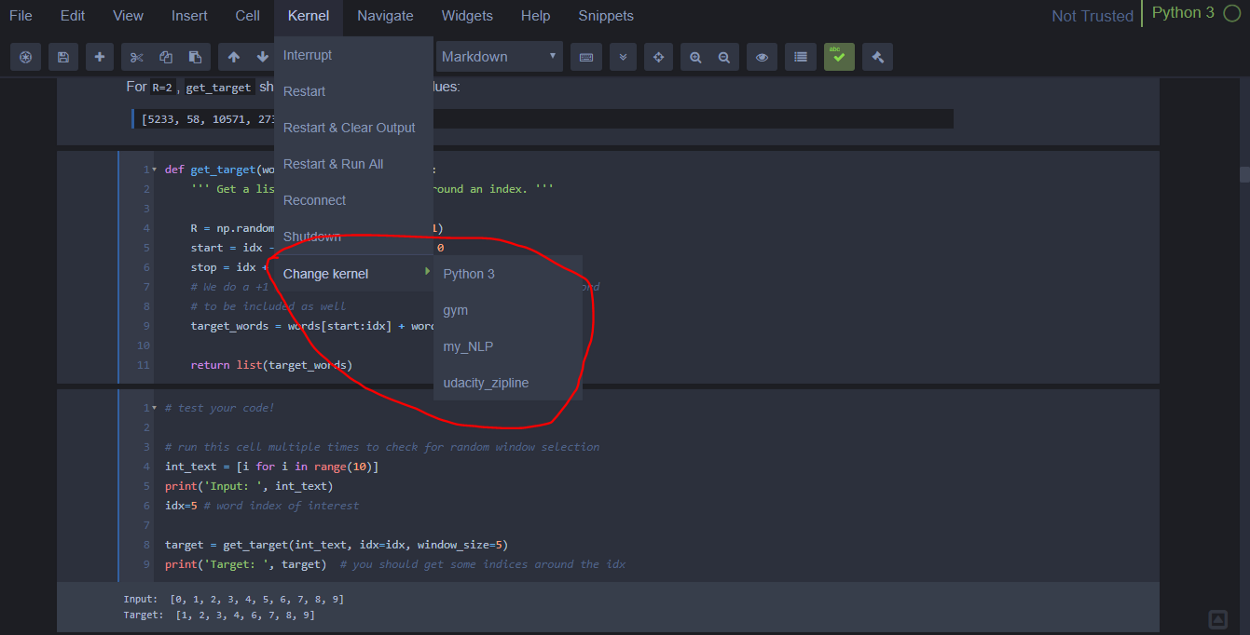Click the gavel toolbar icon
1250x635 pixels.
click(x=877, y=57)
